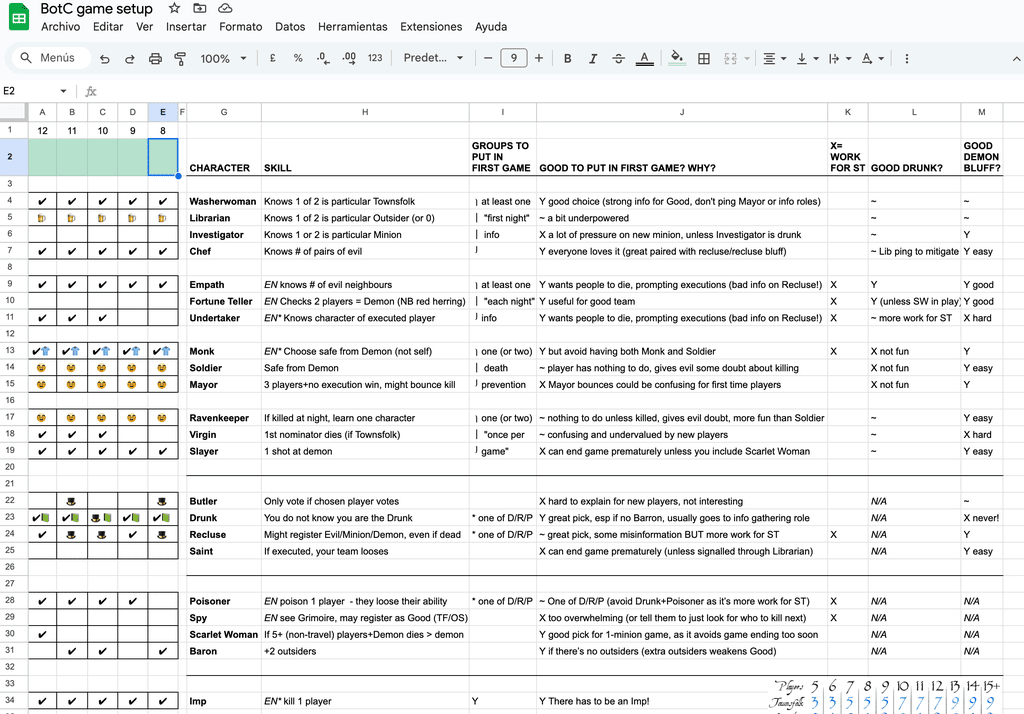Click the Baron checkmark in column B
This screenshot has height=714, width=1024.
(72, 652)
